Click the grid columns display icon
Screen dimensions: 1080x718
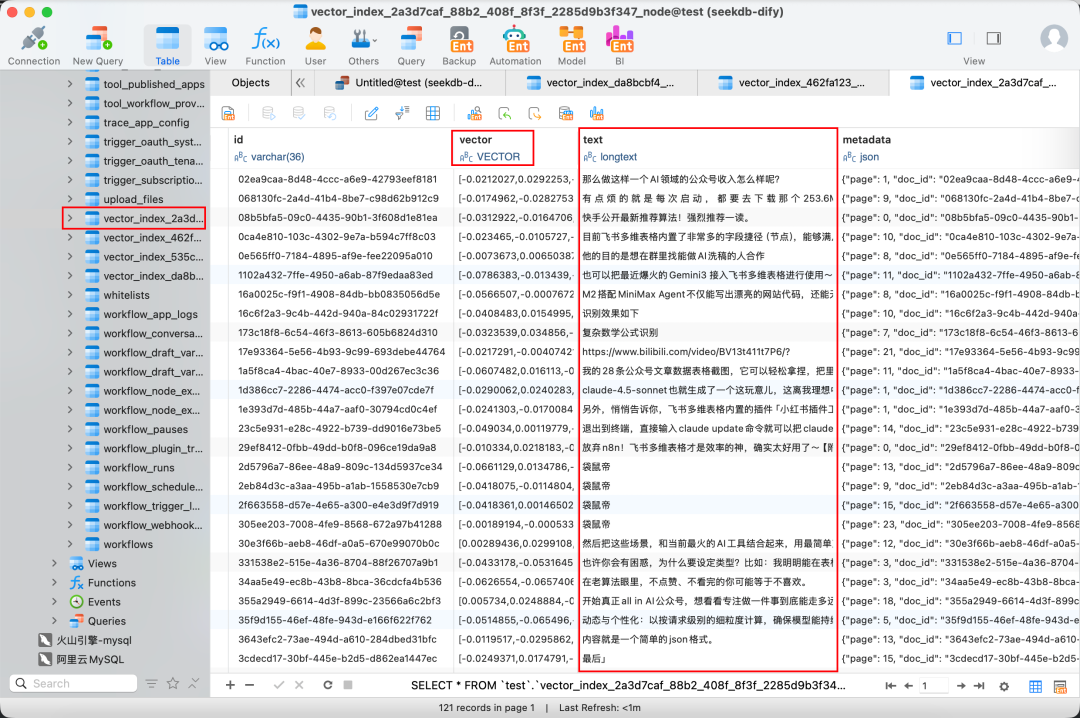point(433,113)
